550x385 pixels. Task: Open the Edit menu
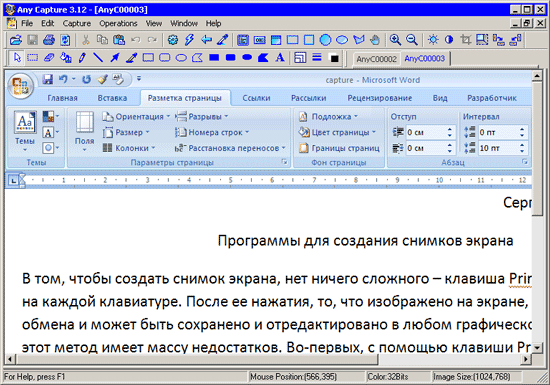tap(48, 23)
